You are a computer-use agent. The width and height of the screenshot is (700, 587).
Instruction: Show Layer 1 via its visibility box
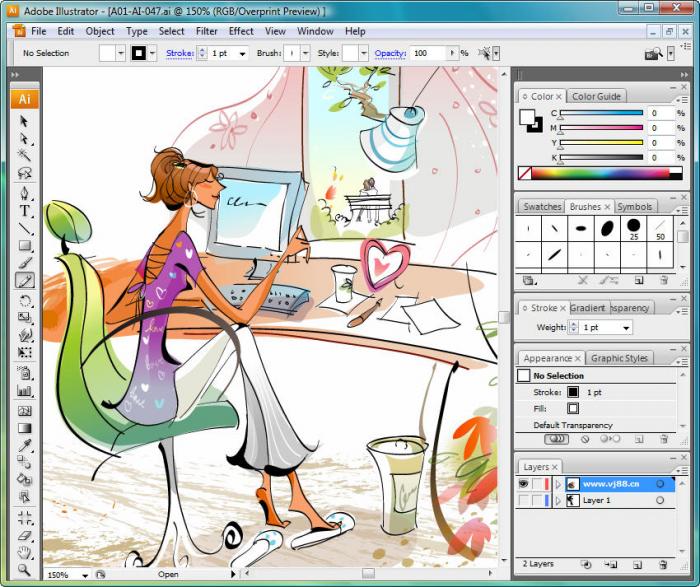point(524,500)
